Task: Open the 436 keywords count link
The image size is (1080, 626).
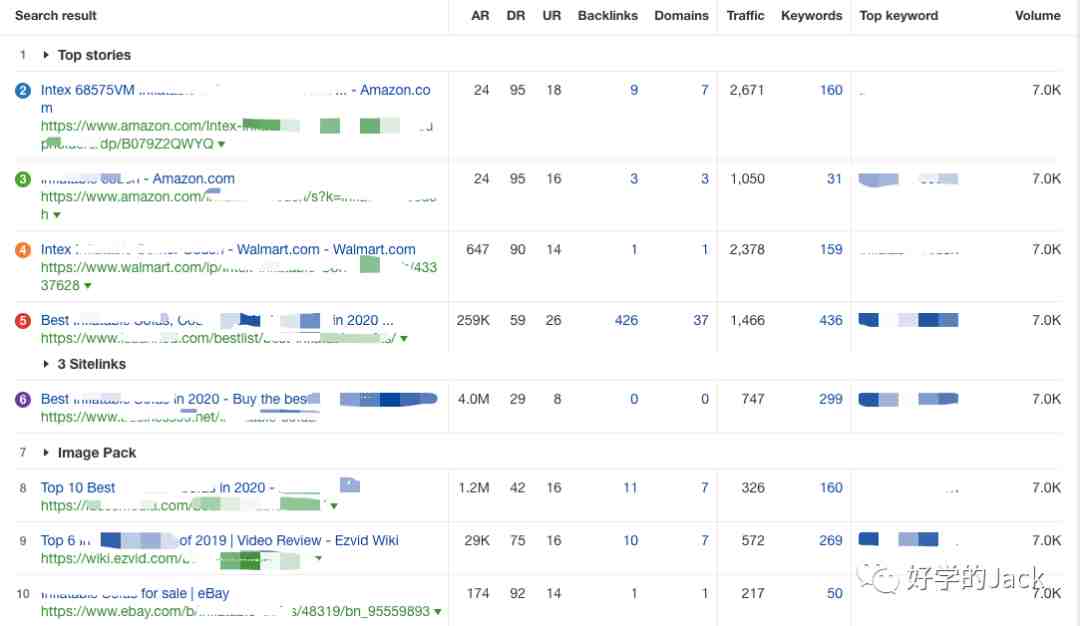Action: click(x=830, y=321)
